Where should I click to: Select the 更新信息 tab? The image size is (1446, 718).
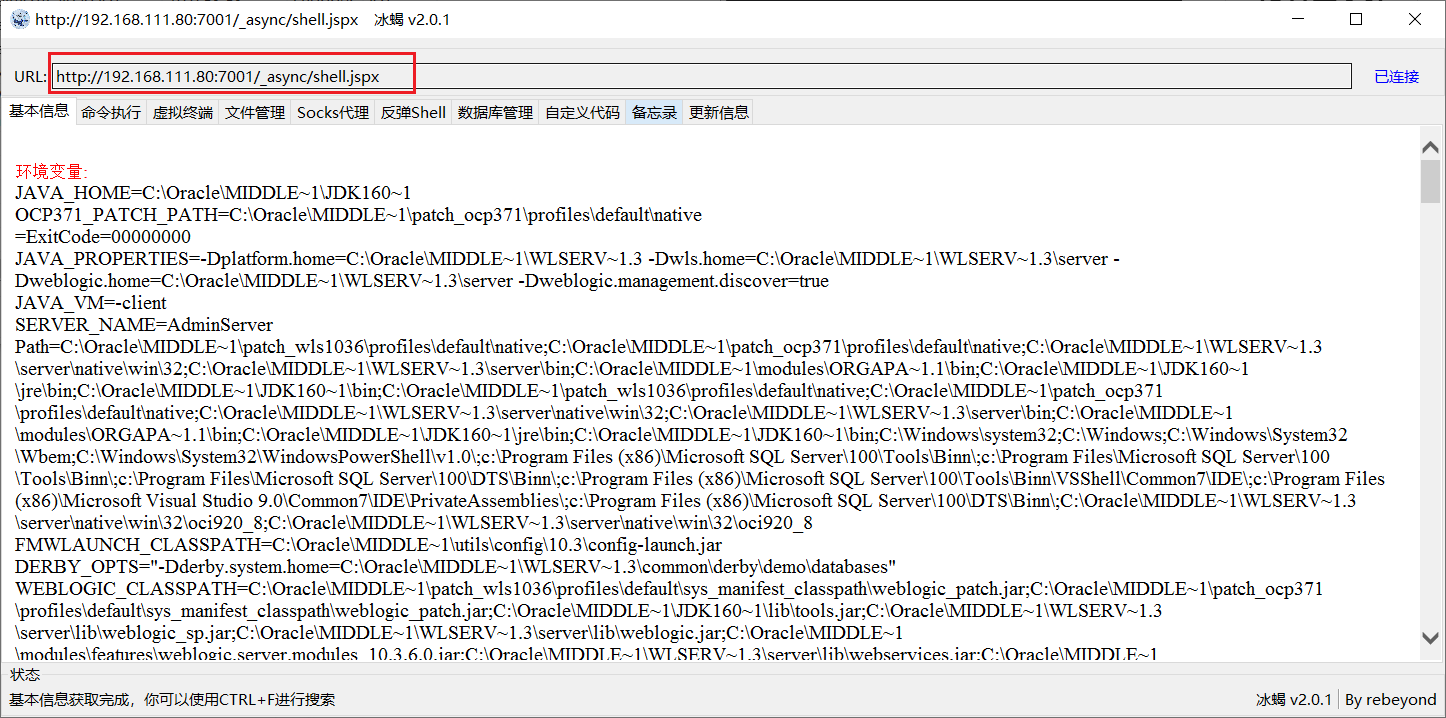719,112
